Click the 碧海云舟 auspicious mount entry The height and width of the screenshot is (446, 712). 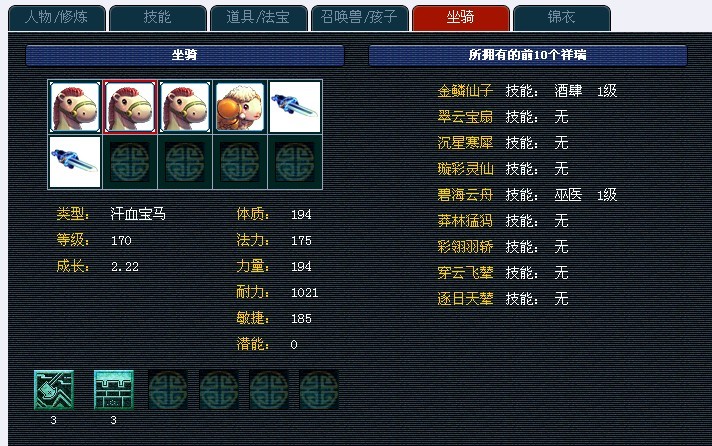465,195
